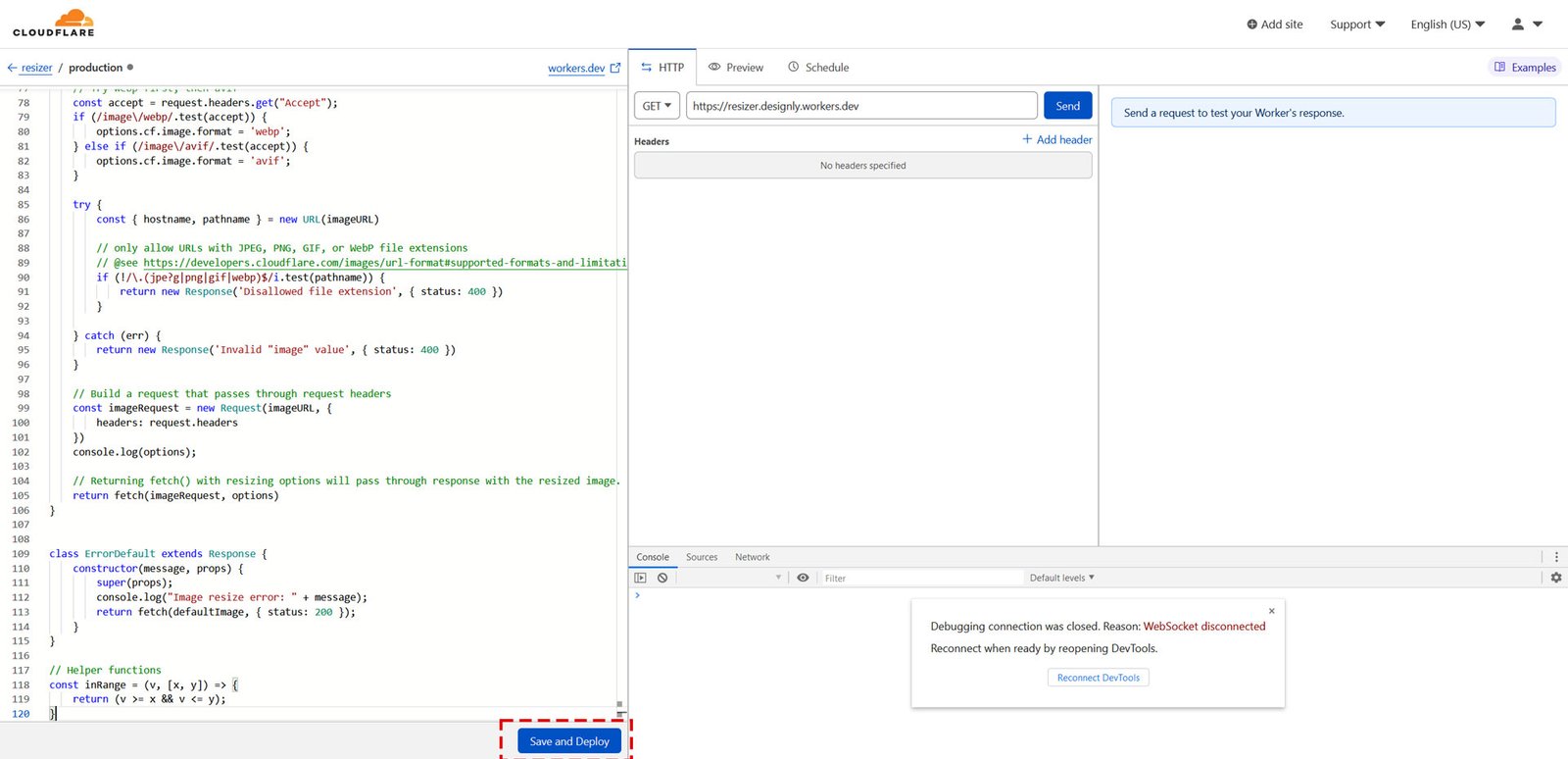This screenshot has height=759, width=1568.
Task: Switch to the Schedule tab
Action: point(818,68)
